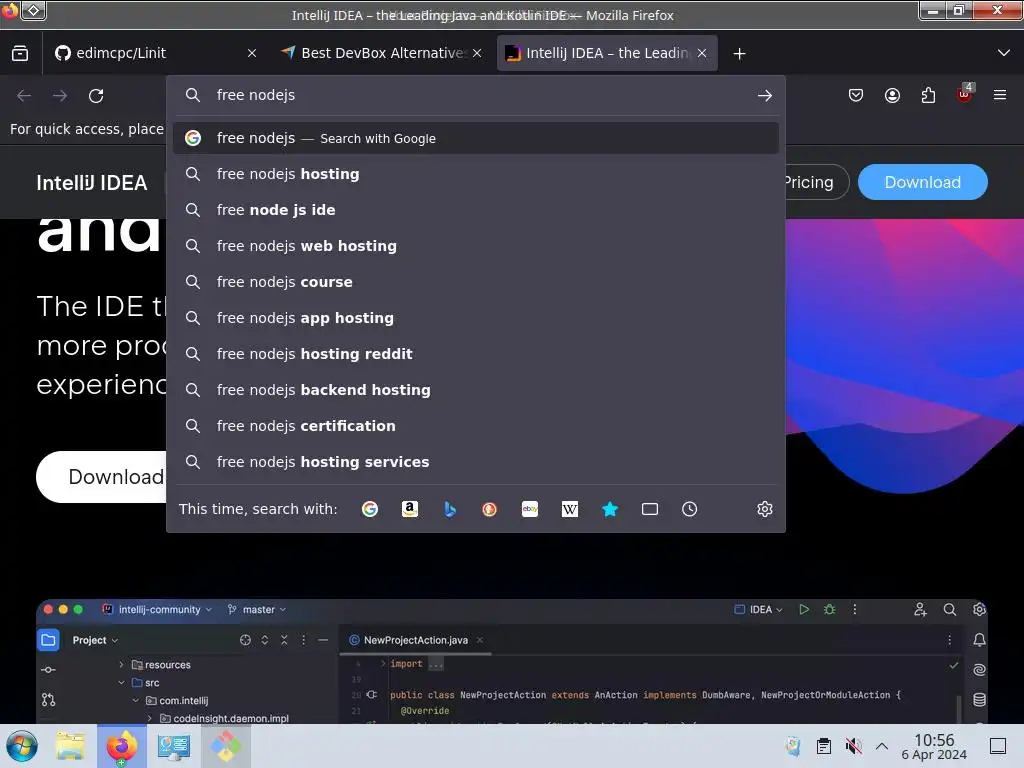Search this time with Amazon icon
The height and width of the screenshot is (768, 1024).
click(x=410, y=509)
